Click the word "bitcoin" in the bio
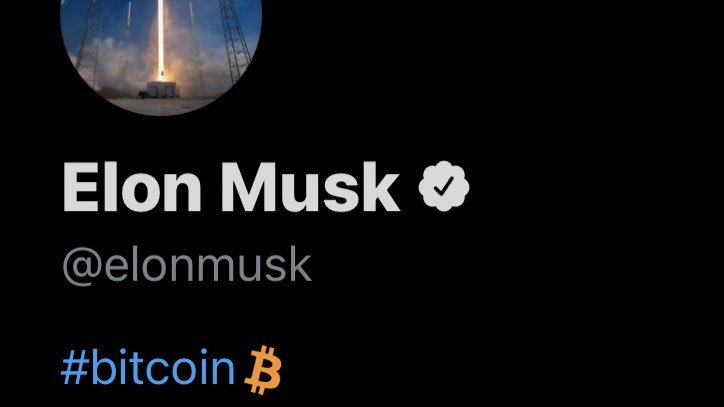 coord(163,368)
